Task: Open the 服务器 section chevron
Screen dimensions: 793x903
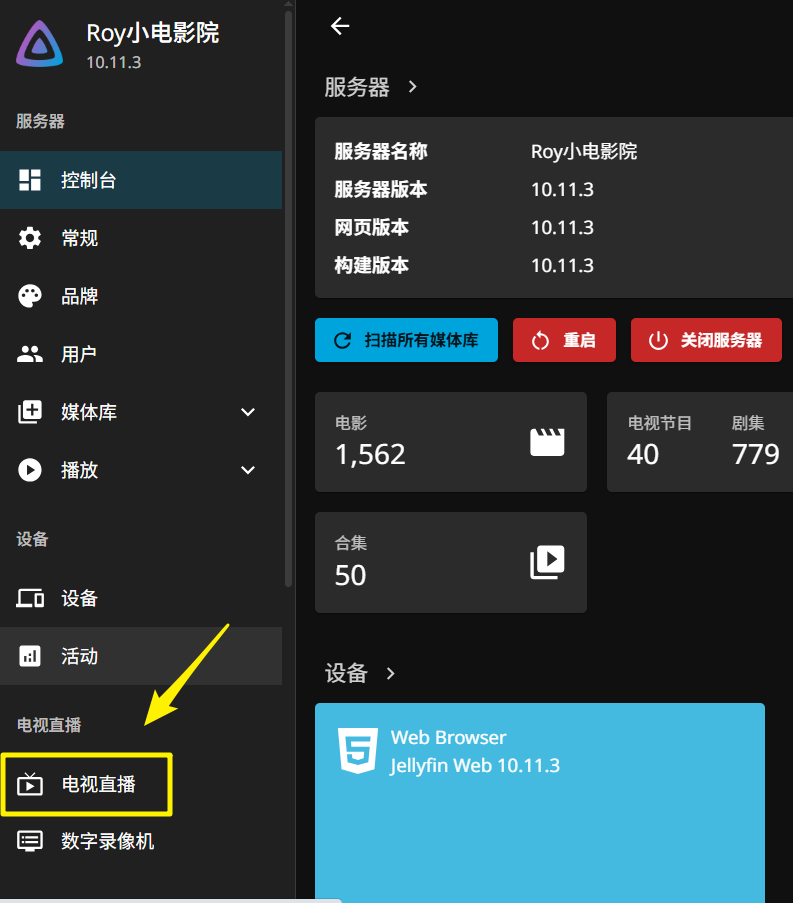Action: 412,87
